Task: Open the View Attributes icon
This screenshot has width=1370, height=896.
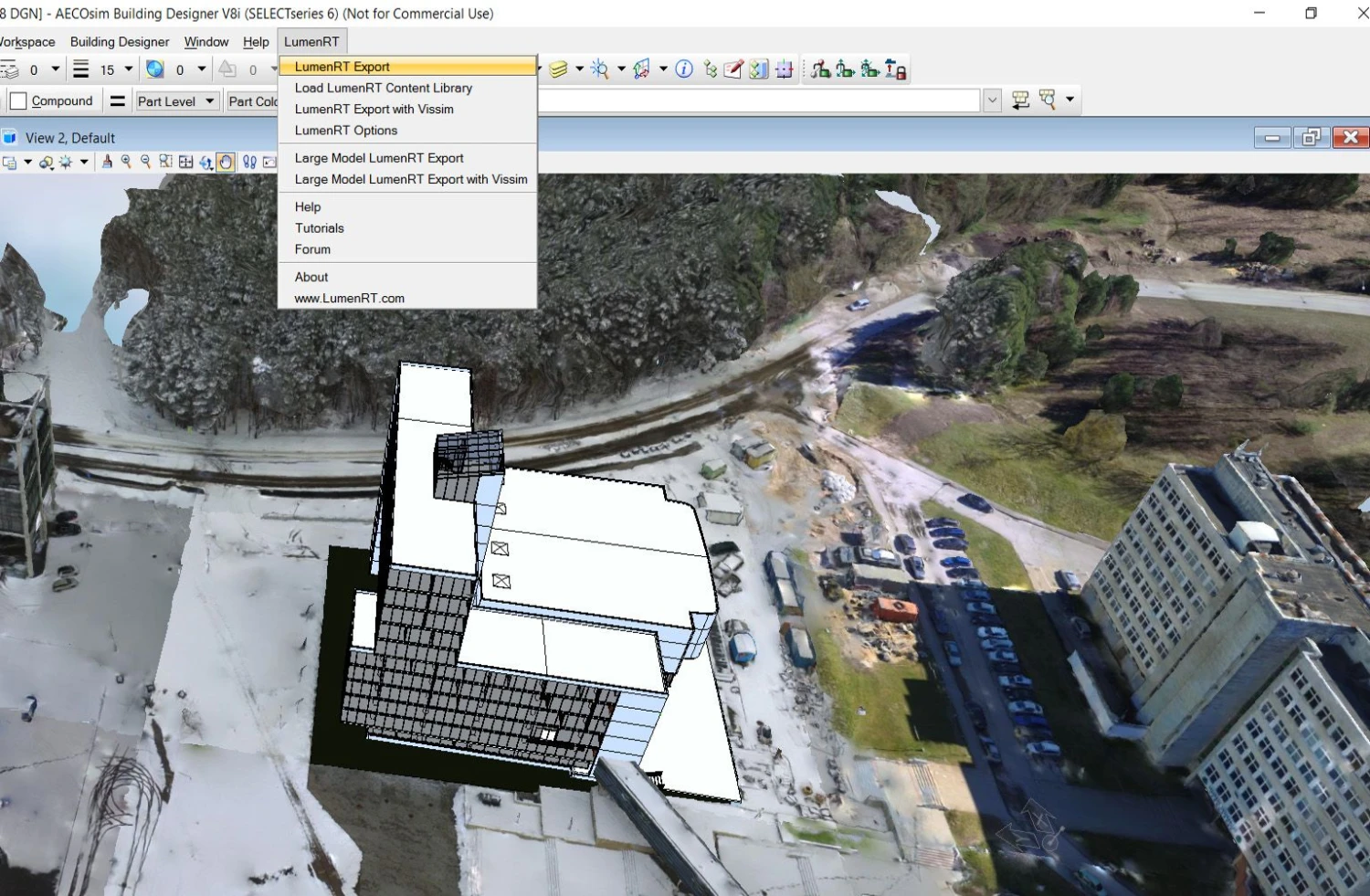Action: point(10,163)
